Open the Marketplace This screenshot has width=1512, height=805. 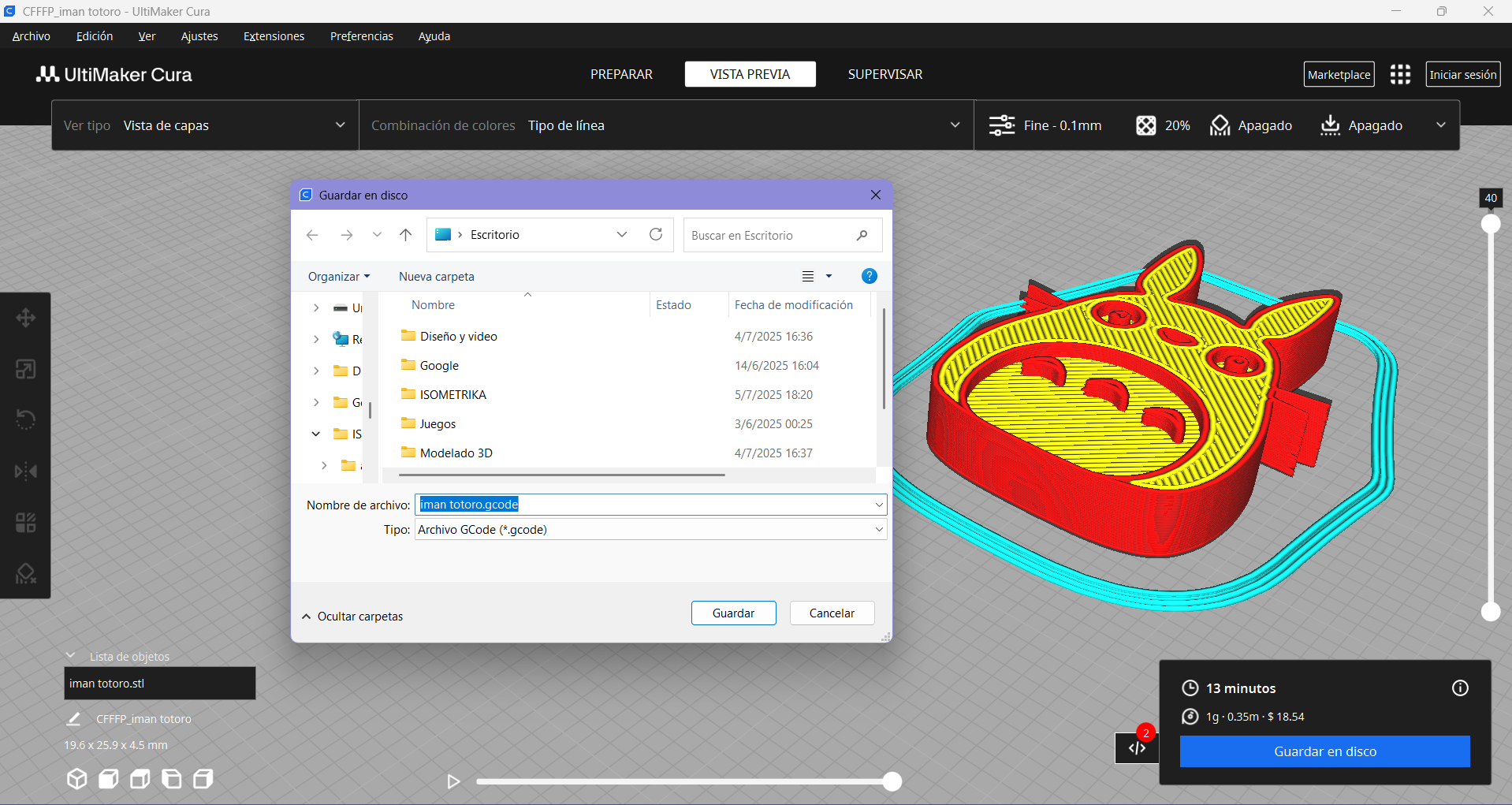click(x=1339, y=75)
